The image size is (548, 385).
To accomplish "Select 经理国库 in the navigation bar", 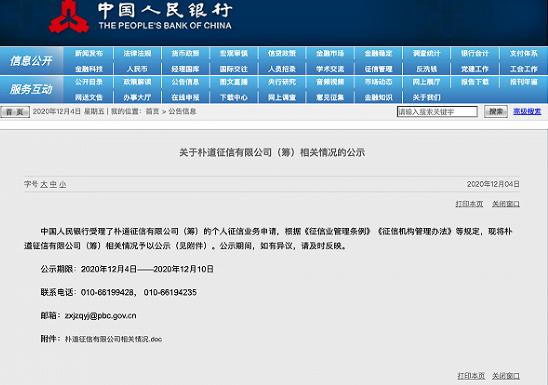I will click(x=185, y=69).
